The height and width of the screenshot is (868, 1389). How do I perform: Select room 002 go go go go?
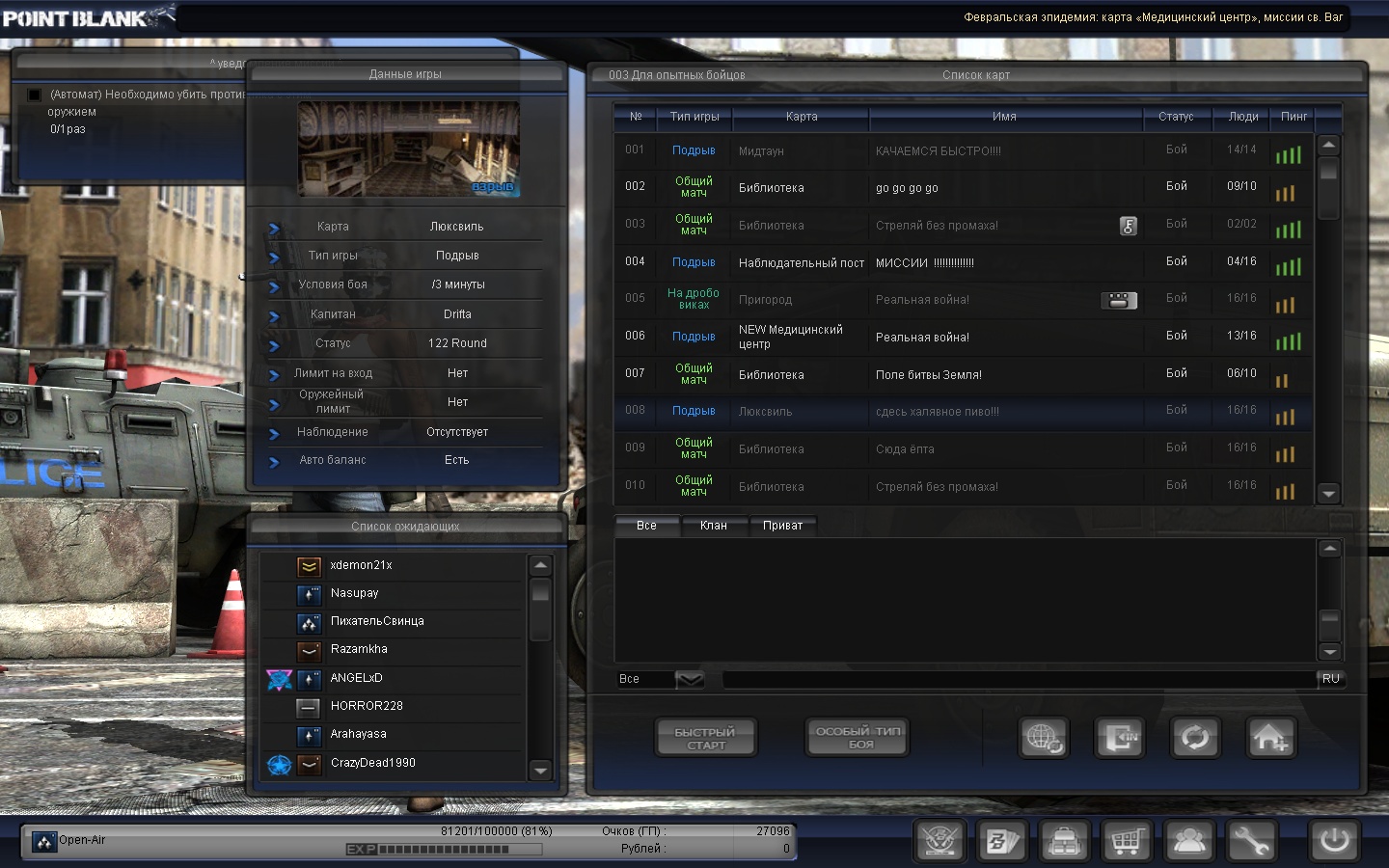963,187
